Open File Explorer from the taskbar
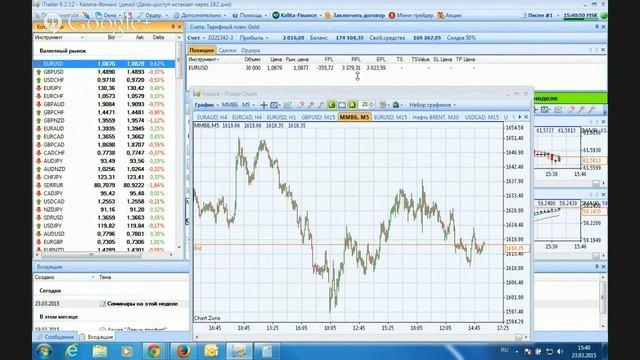Image resolution: width=640 pixels, height=360 pixels. click(x=100, y=351)
